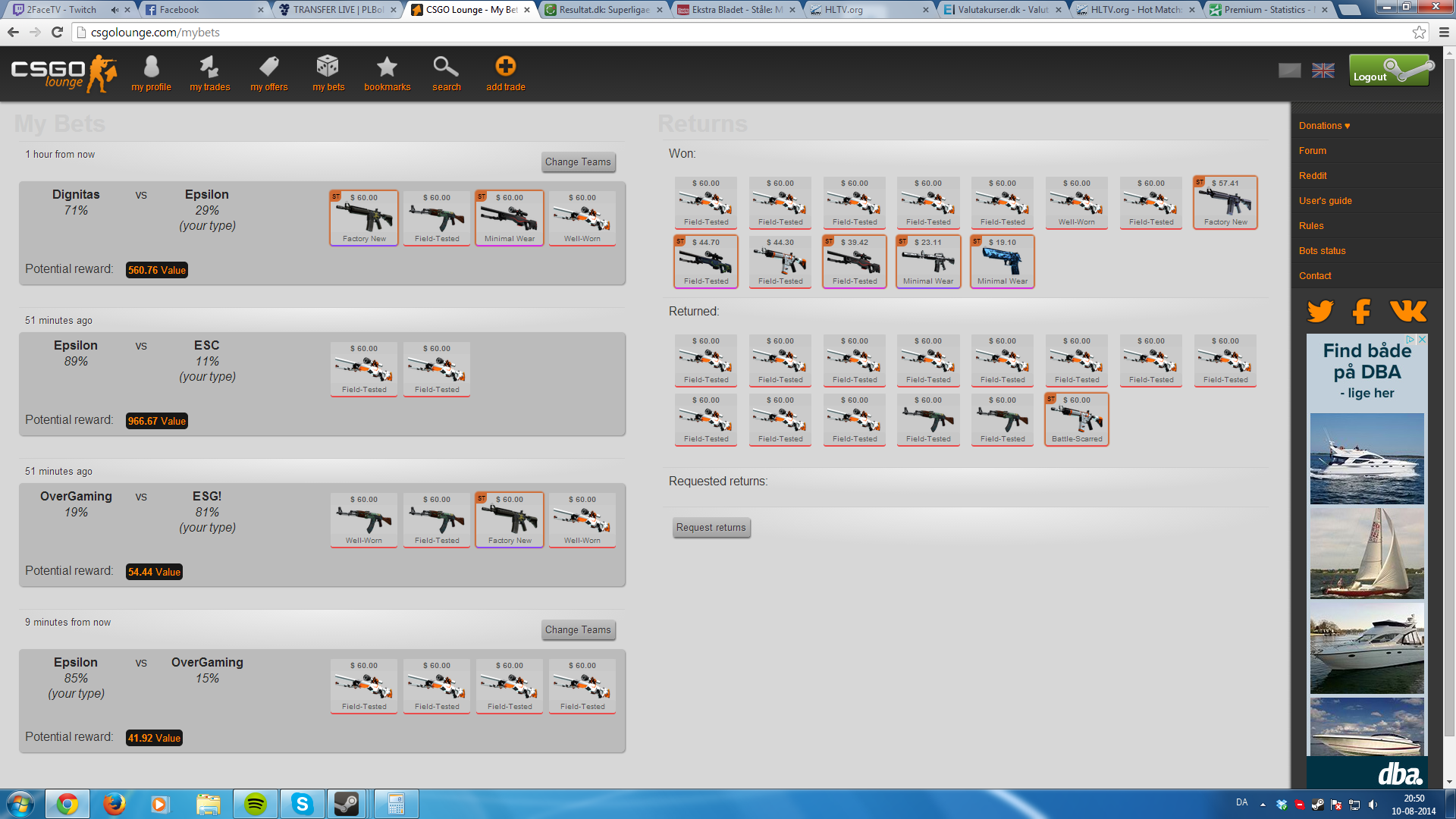
Task: Click the volume icon in system tray
Action: click(1373, 804)
